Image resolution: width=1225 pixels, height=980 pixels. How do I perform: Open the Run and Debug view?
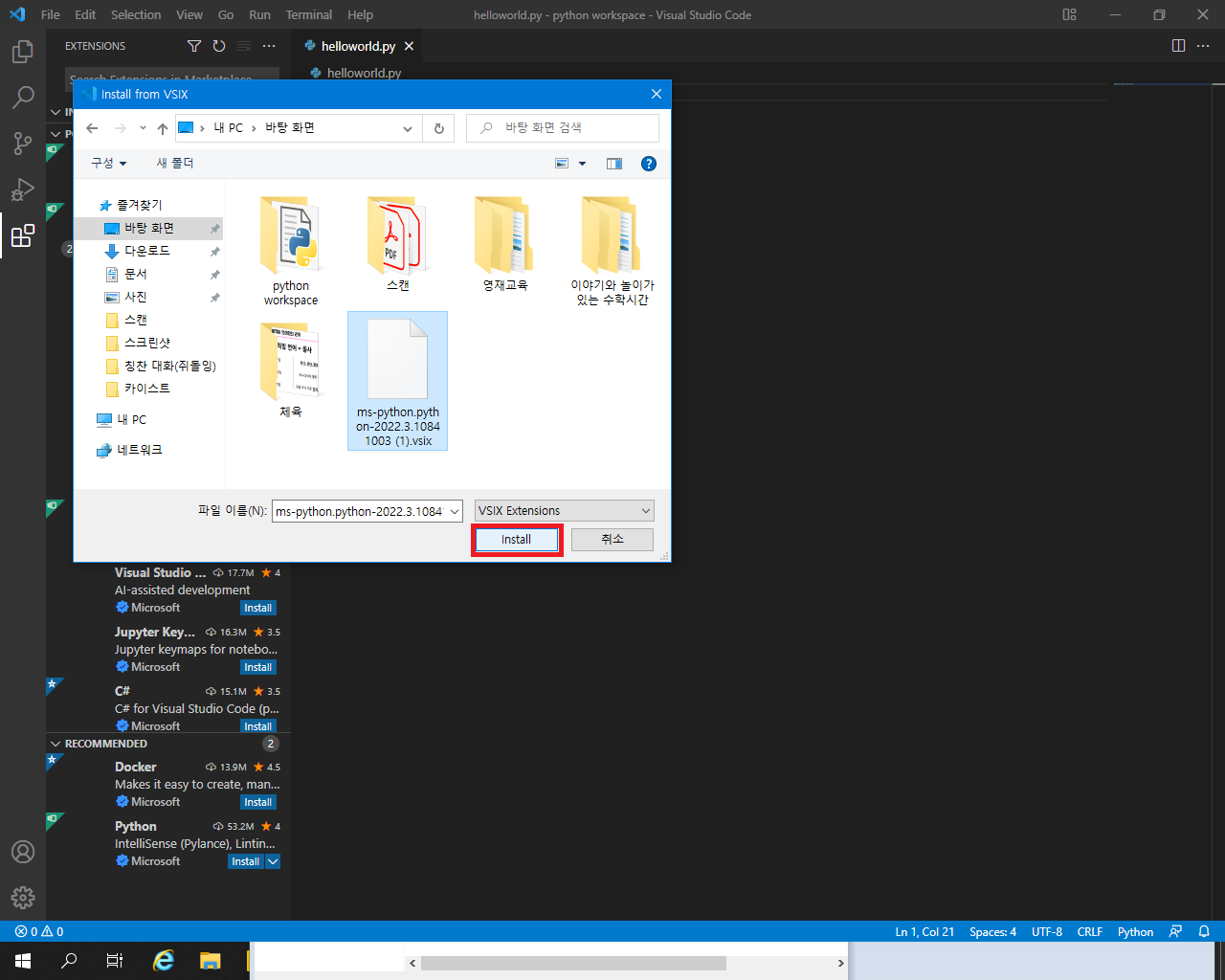tap(23, 189)
